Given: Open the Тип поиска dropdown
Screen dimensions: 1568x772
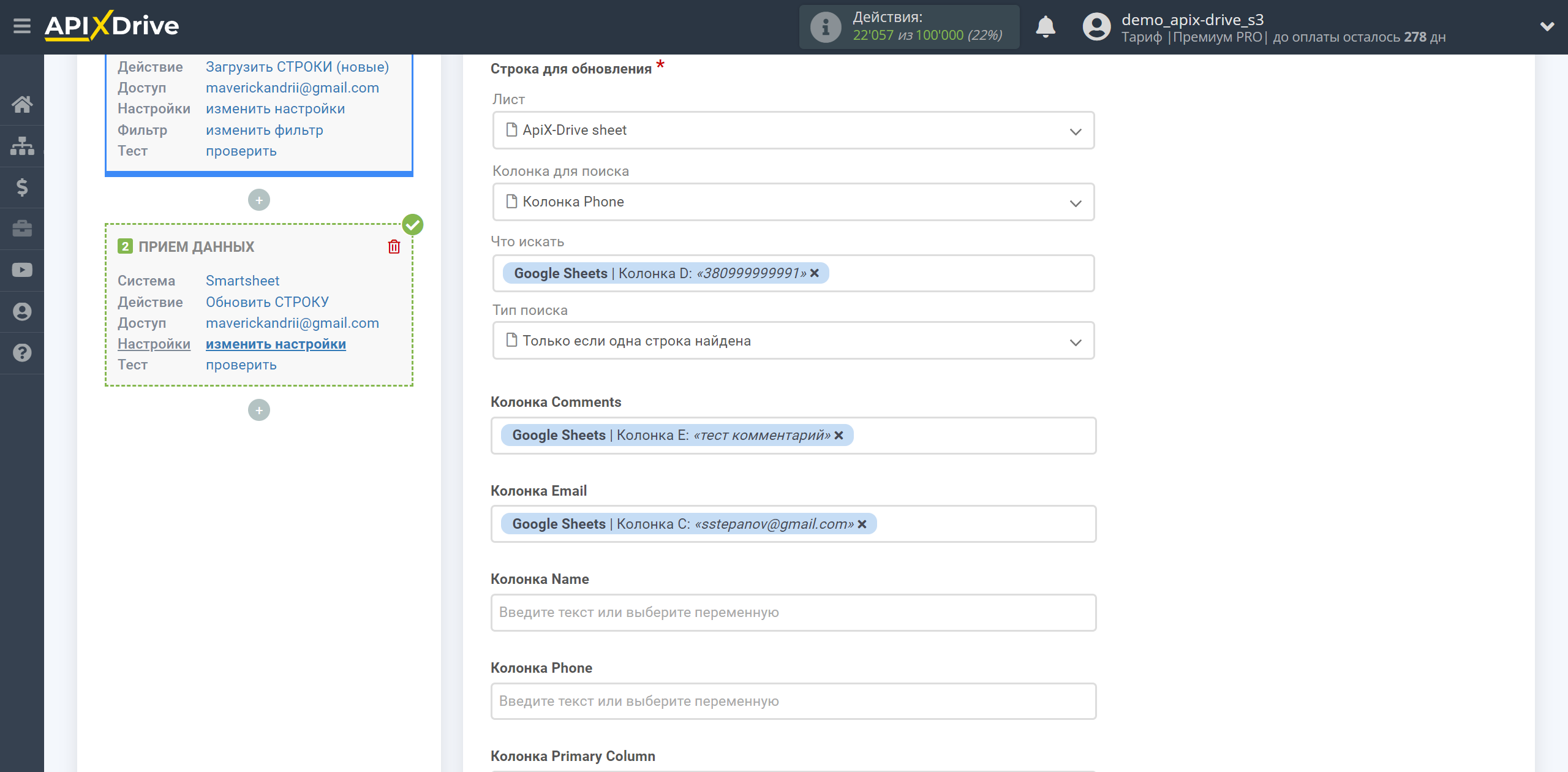Looking at the screenshot, I should point(793,341).
